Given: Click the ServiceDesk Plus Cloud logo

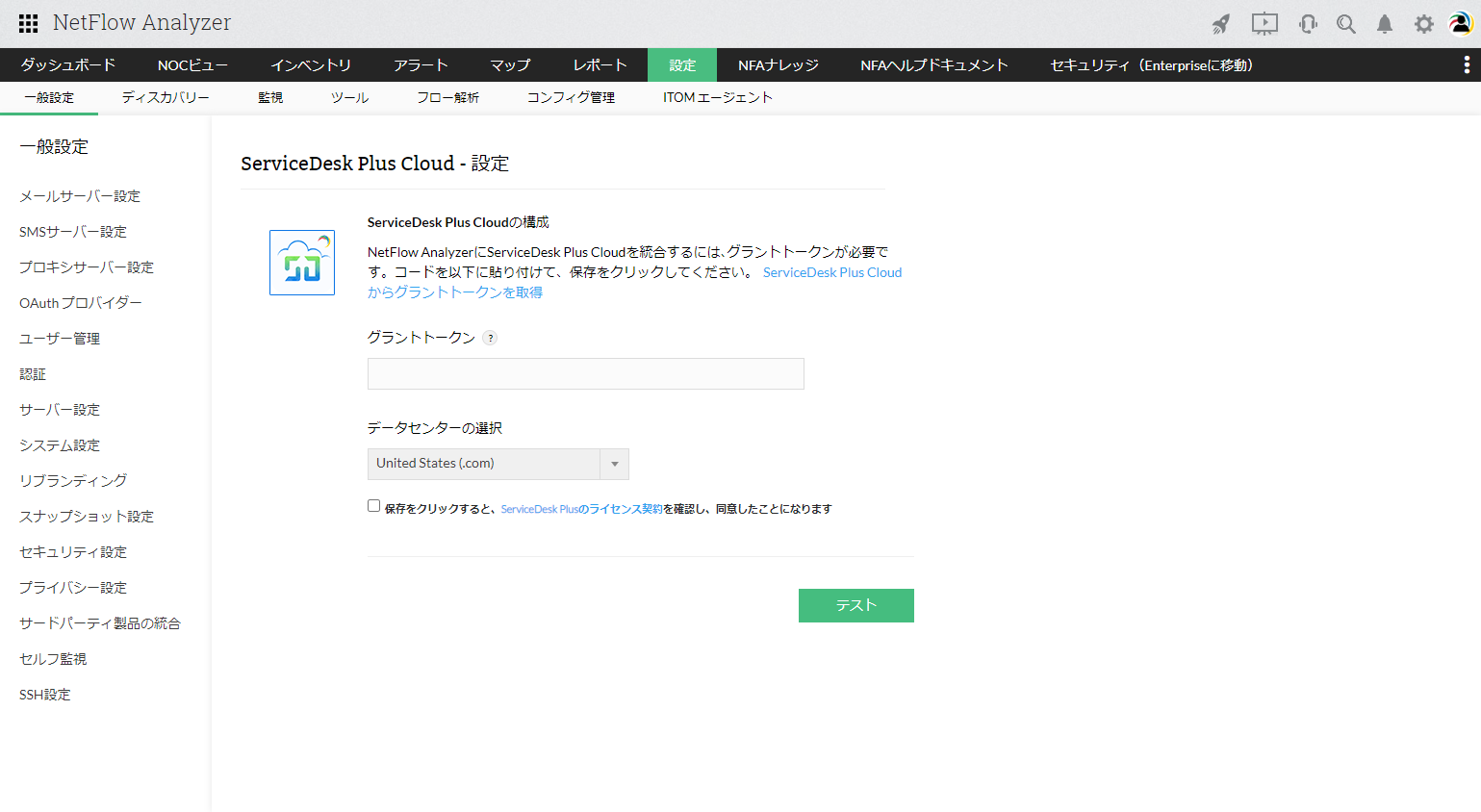Looking at the screenshot, I should coord(302,263).
